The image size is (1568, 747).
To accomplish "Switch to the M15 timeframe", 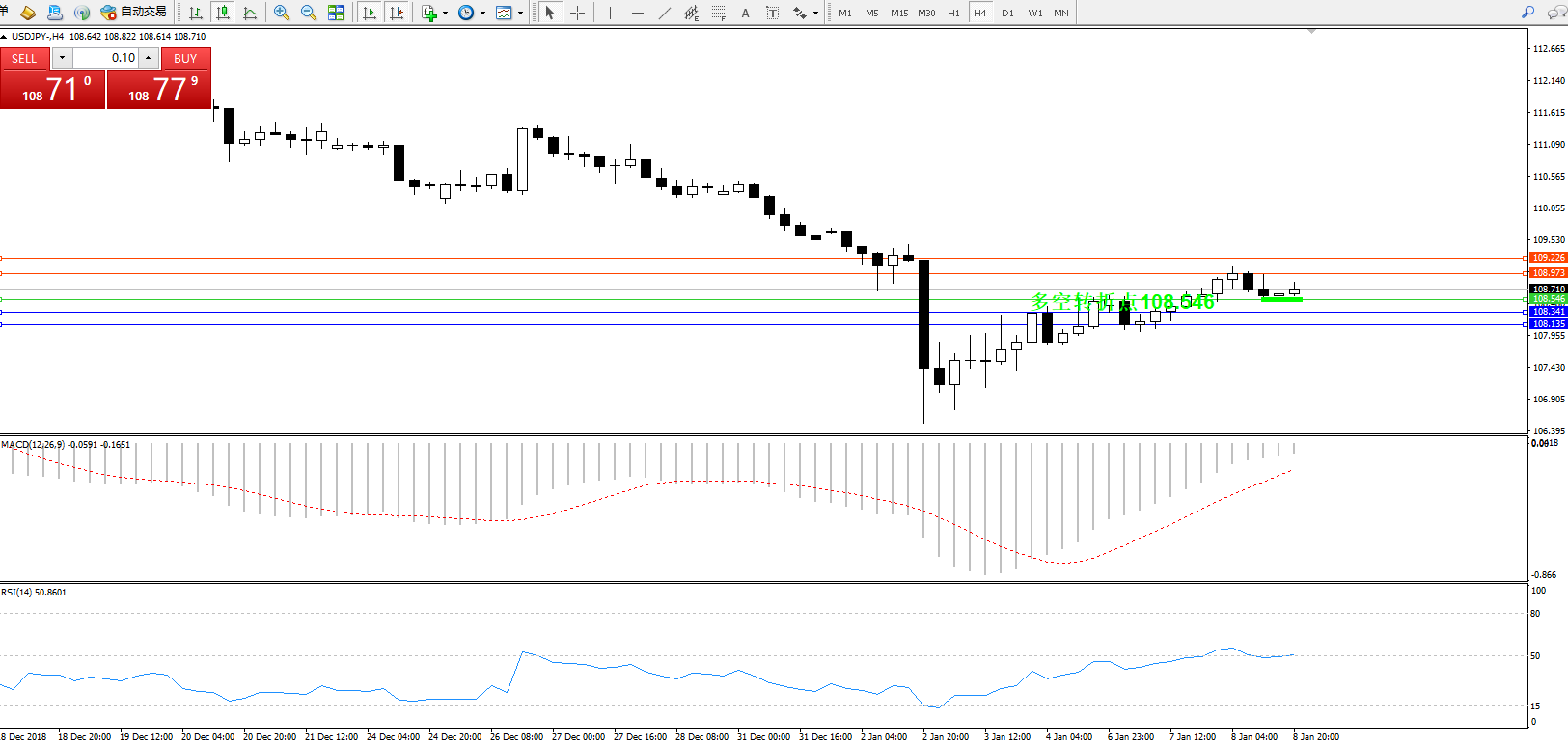I will 899,13.
